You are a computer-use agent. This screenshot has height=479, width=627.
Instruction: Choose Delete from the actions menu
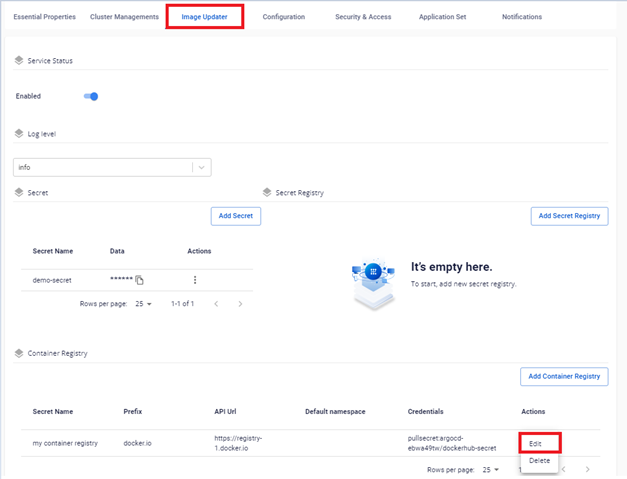tap(538, 460)
